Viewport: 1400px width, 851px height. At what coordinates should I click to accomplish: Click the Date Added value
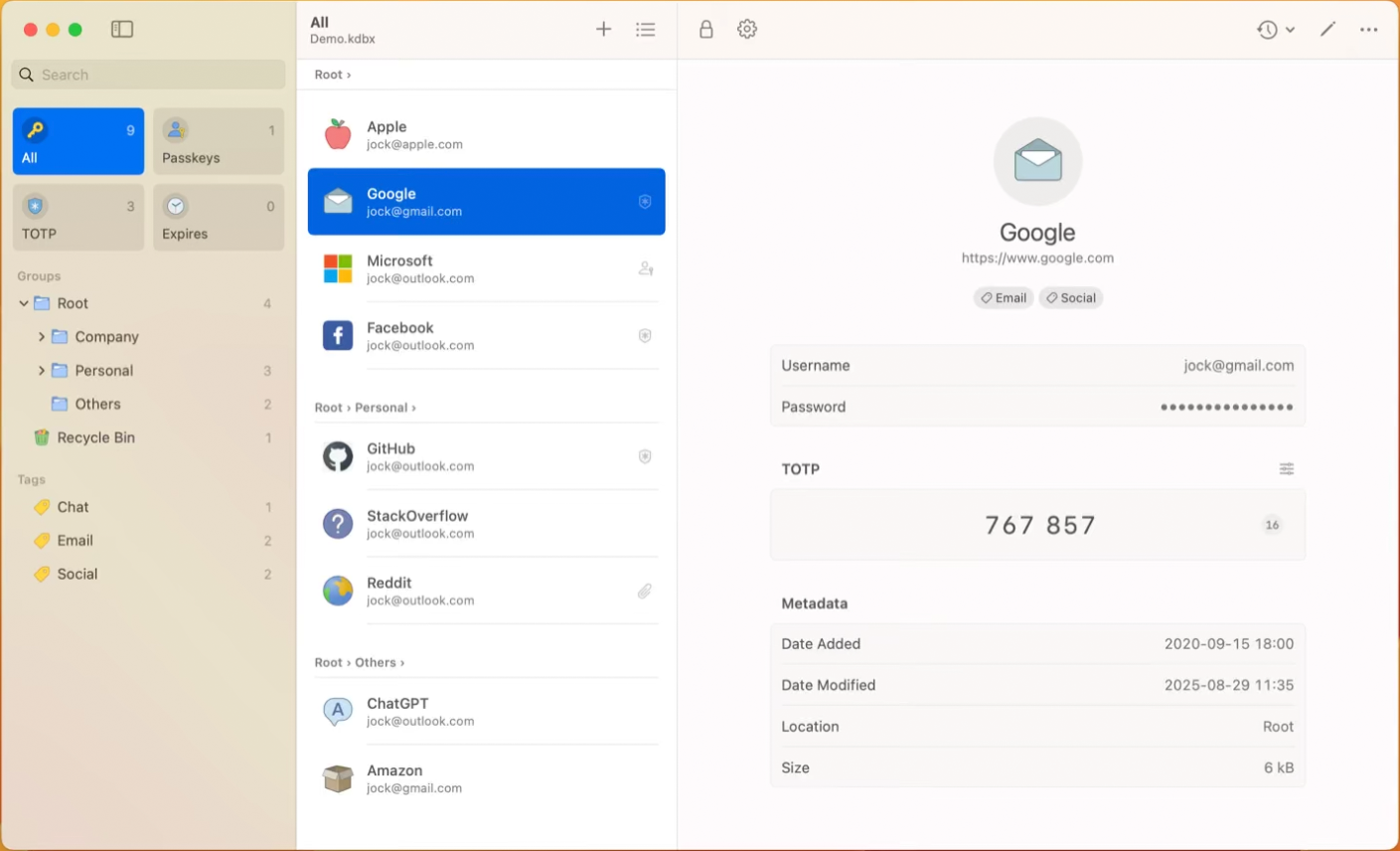pos(1229,644)
